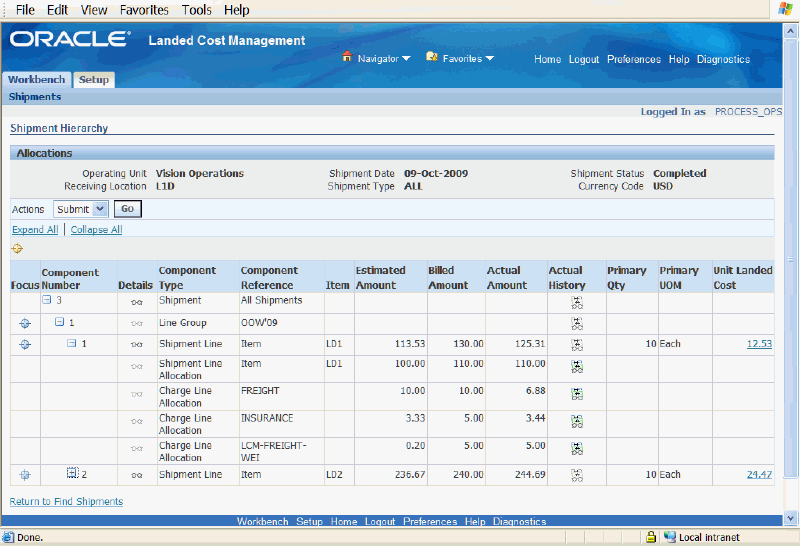
Task: View details of Line Group row
Action: [136, 324]
